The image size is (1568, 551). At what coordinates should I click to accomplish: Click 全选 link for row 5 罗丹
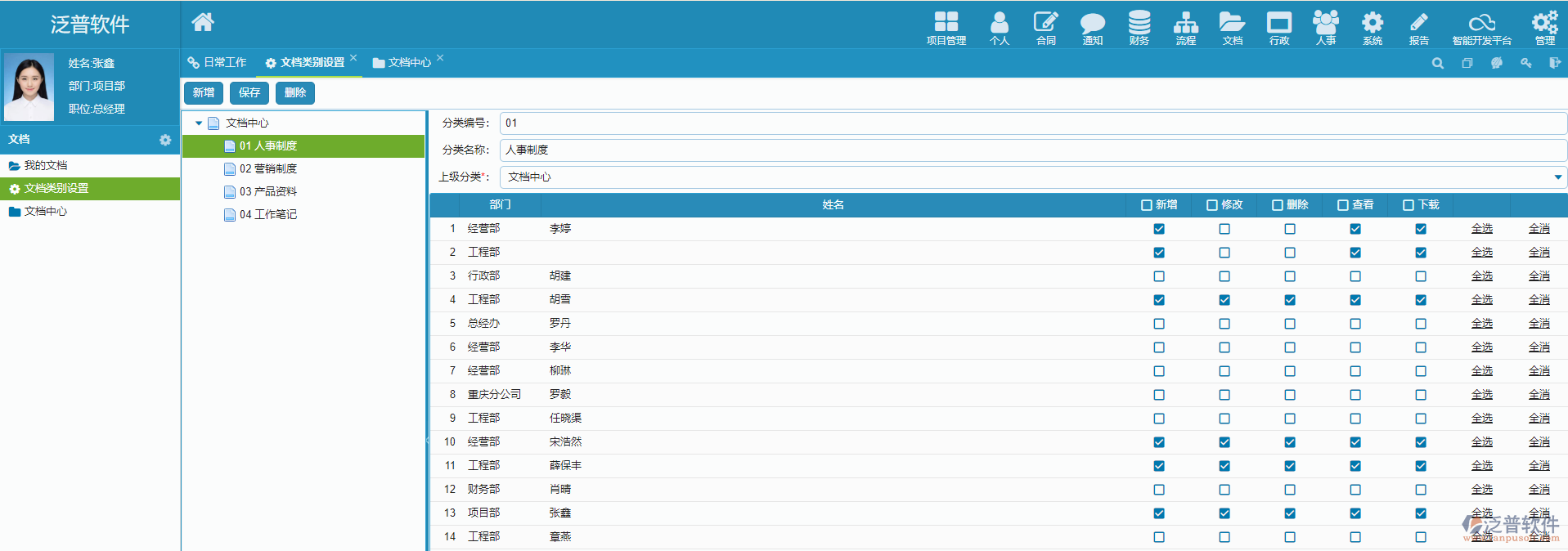pyautogui.click(x=1481, y=324)
